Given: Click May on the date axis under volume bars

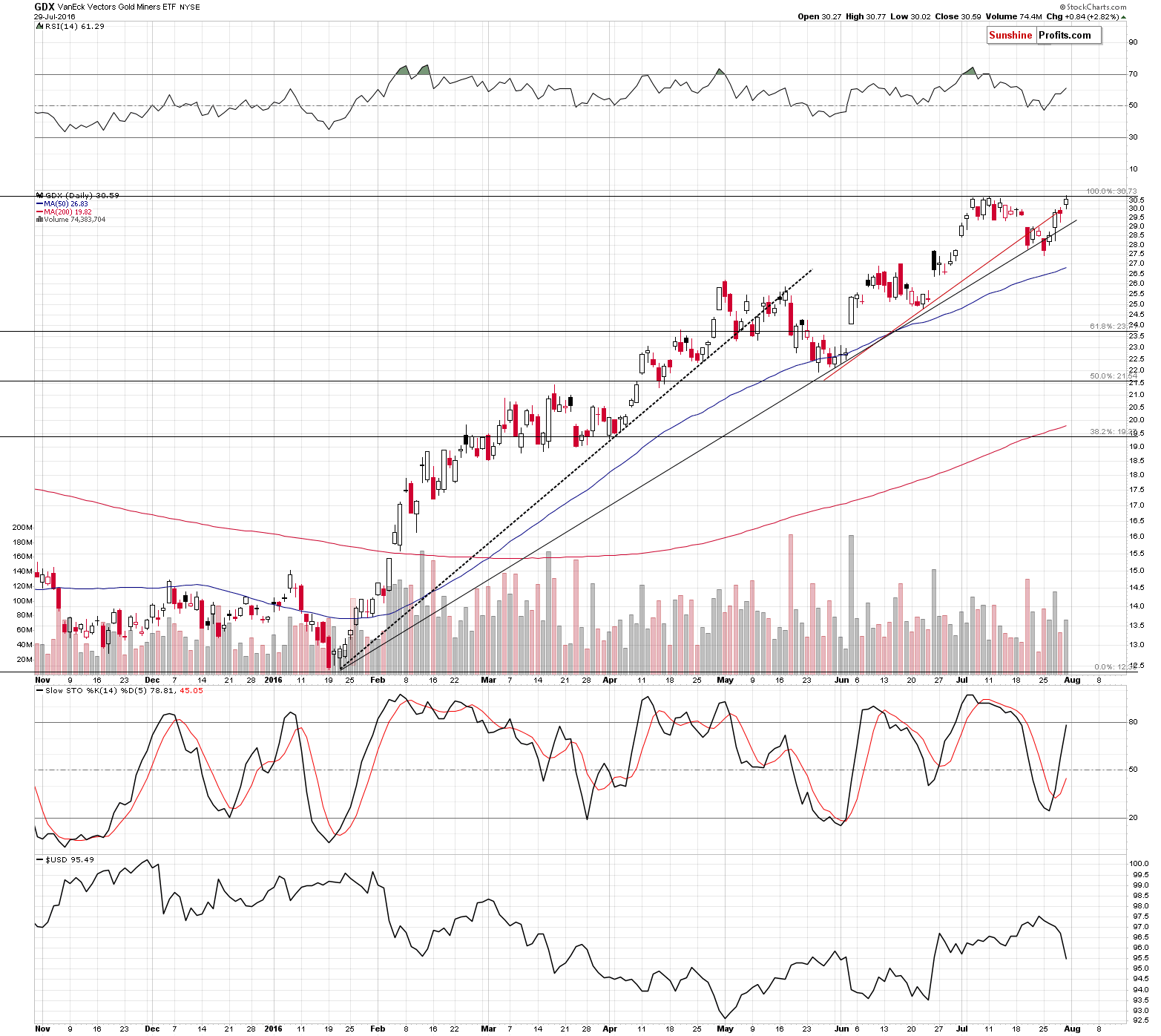Looking at the screenshot, I should (725, 680).
